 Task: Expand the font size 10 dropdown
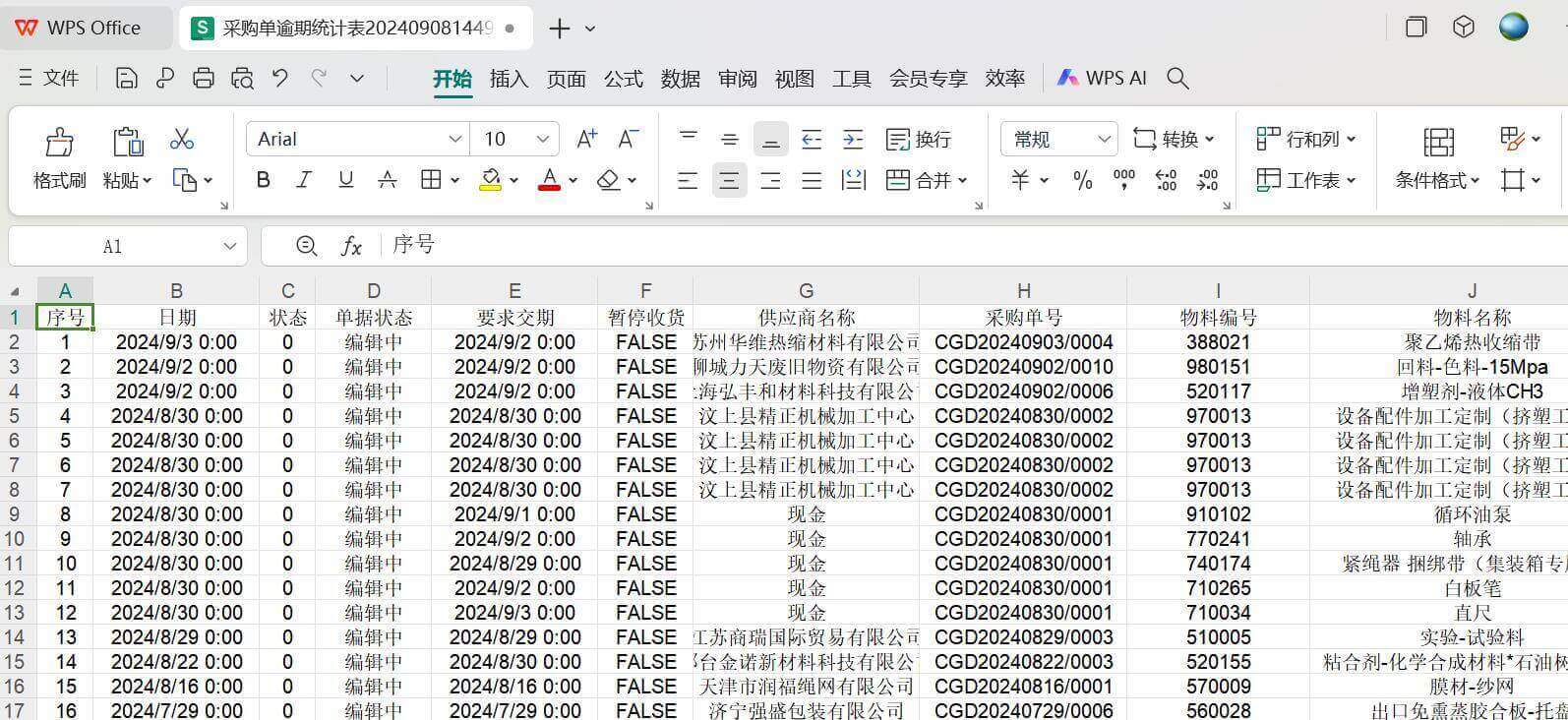(542, 139)
